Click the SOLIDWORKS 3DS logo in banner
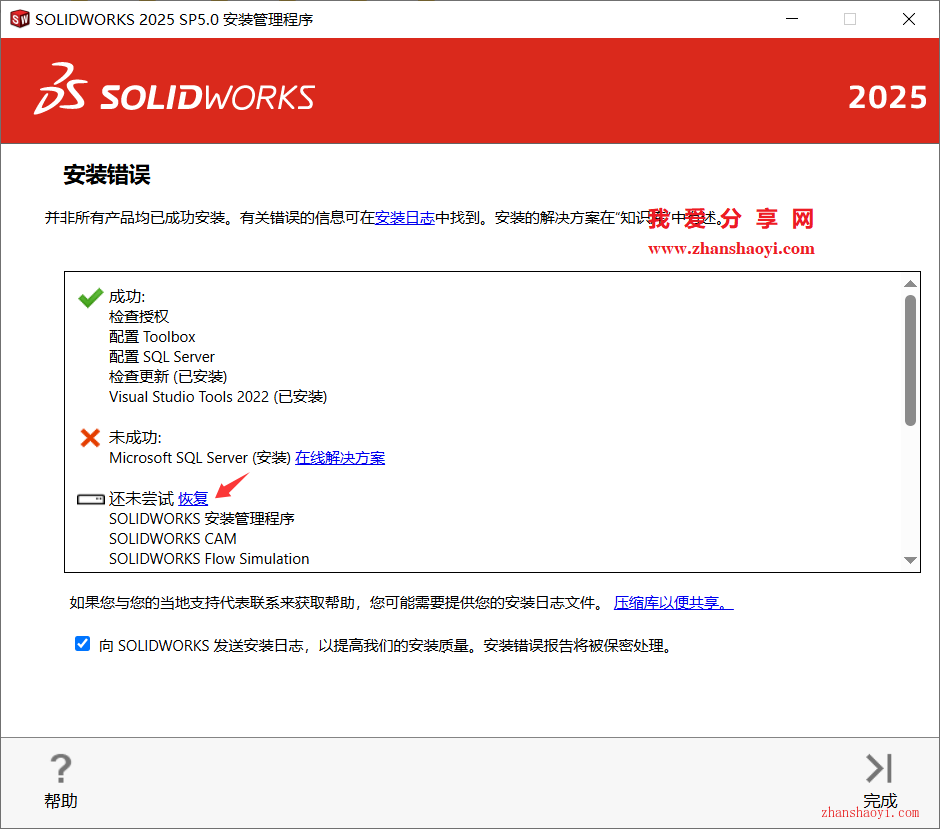Image resolution: width=940 pixels, height=829 pixels. pos(174,89)
